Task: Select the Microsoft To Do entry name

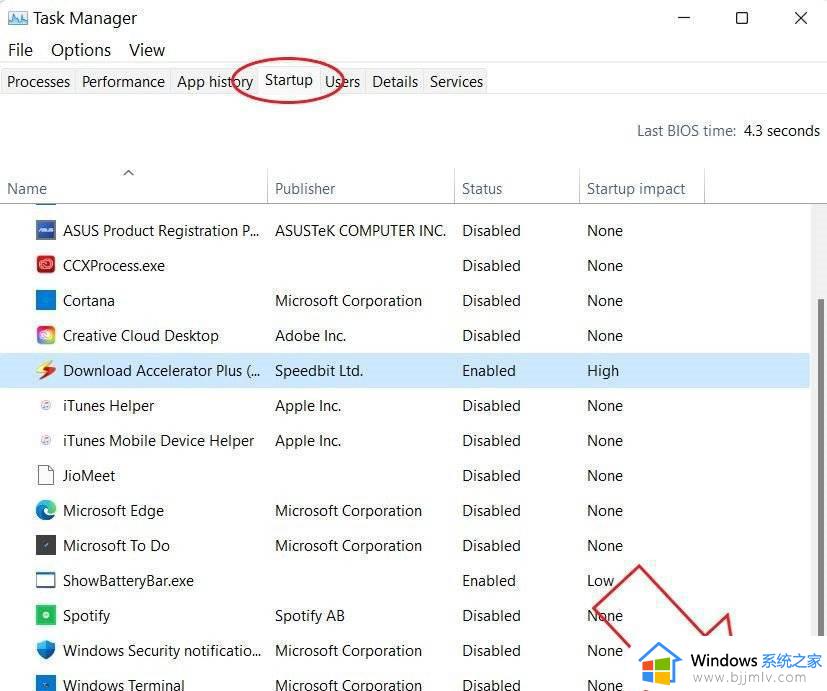Action: tap(116, 545)
